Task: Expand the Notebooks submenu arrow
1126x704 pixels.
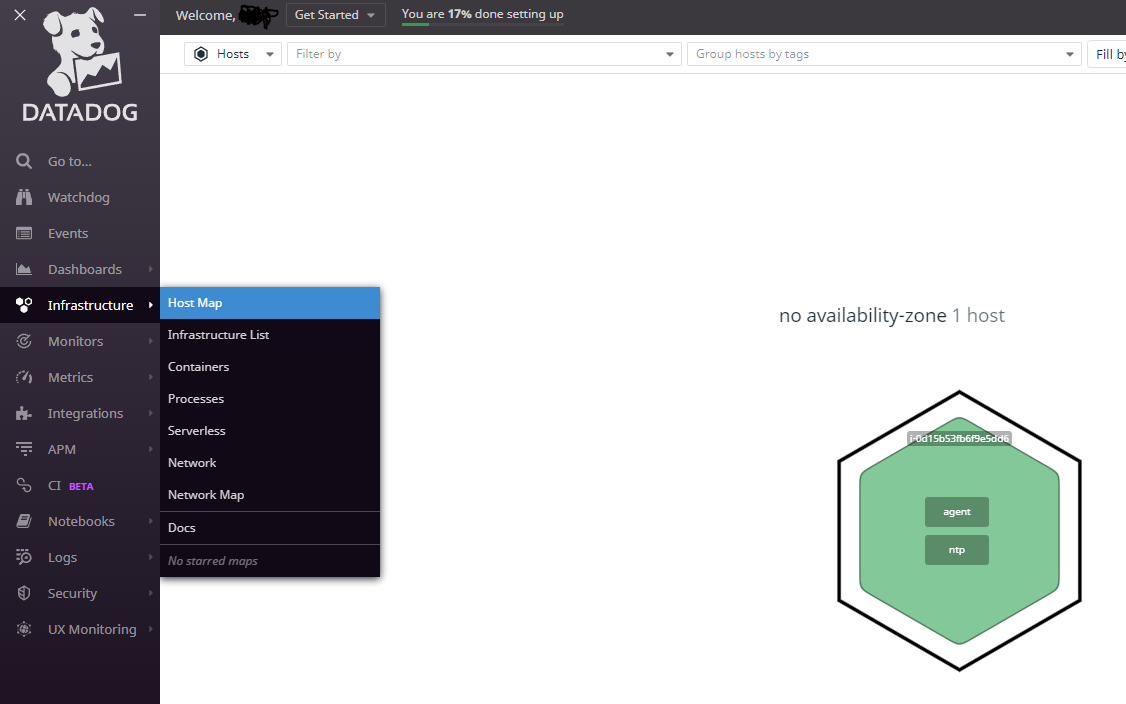Action: click(150, 521)
